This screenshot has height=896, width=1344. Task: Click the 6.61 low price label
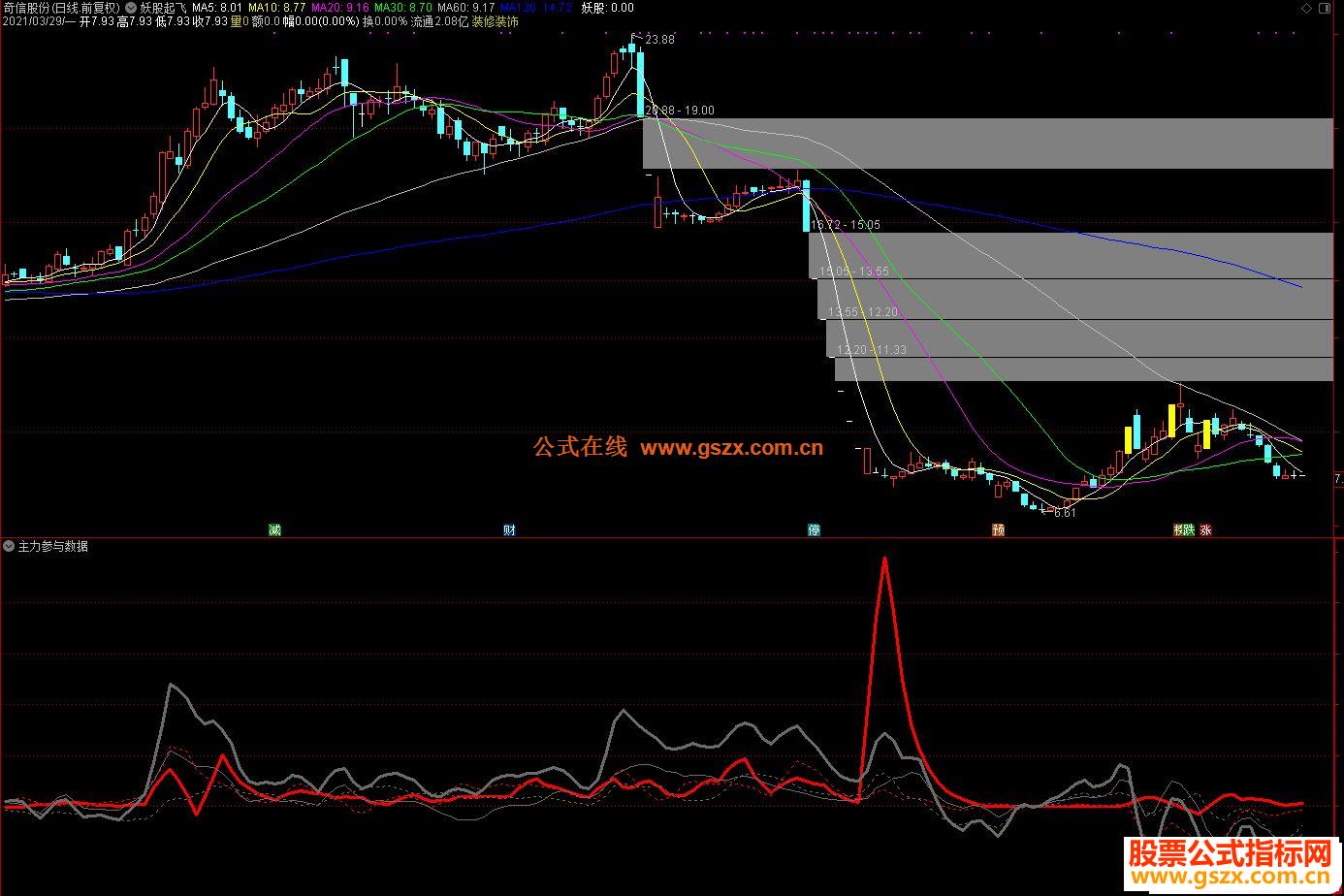1065,513
